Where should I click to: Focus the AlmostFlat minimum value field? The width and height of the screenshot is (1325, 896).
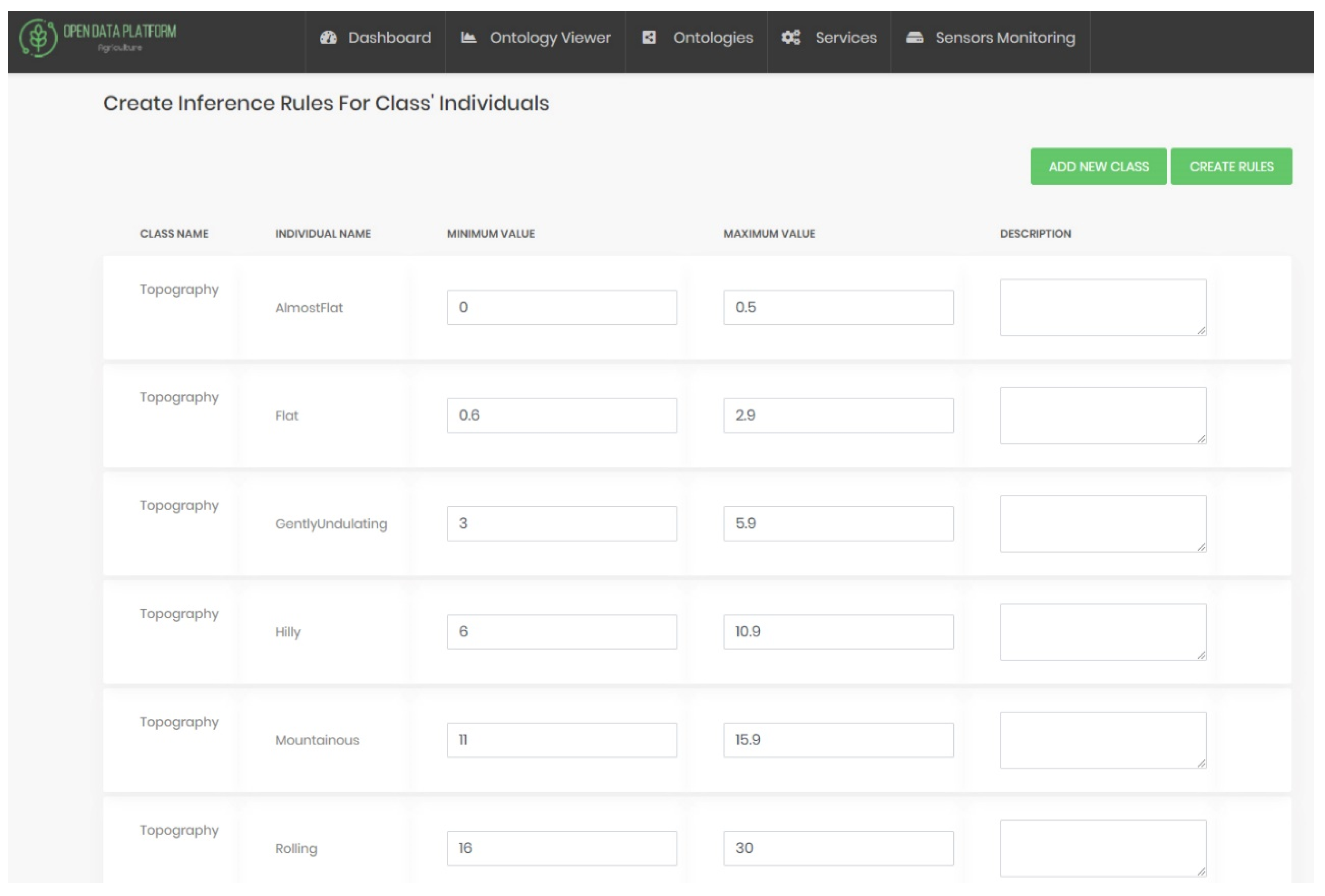tap(562, 307)
